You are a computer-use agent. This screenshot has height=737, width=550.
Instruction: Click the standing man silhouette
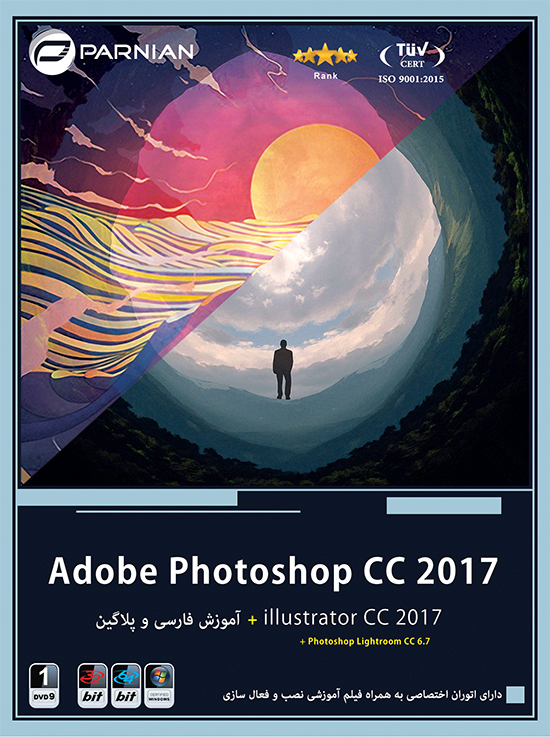tap(283, 369)
